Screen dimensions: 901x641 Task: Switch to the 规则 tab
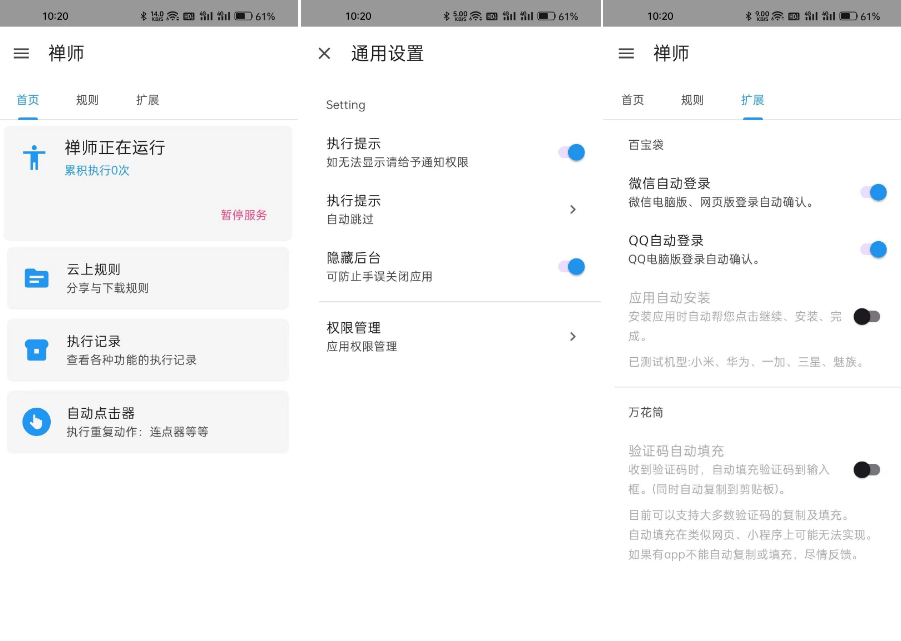click(x=86, y=100)
